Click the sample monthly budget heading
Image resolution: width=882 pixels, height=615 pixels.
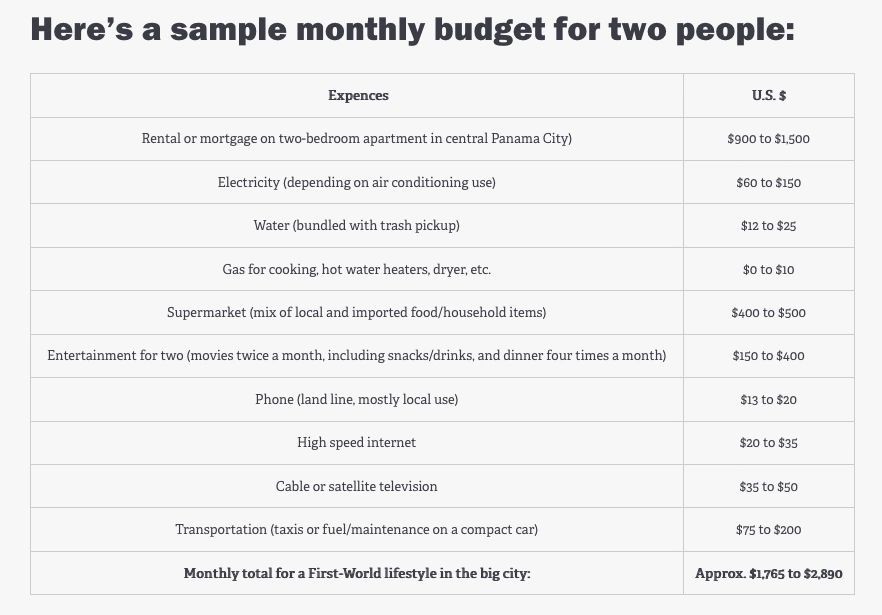(413, 29)
